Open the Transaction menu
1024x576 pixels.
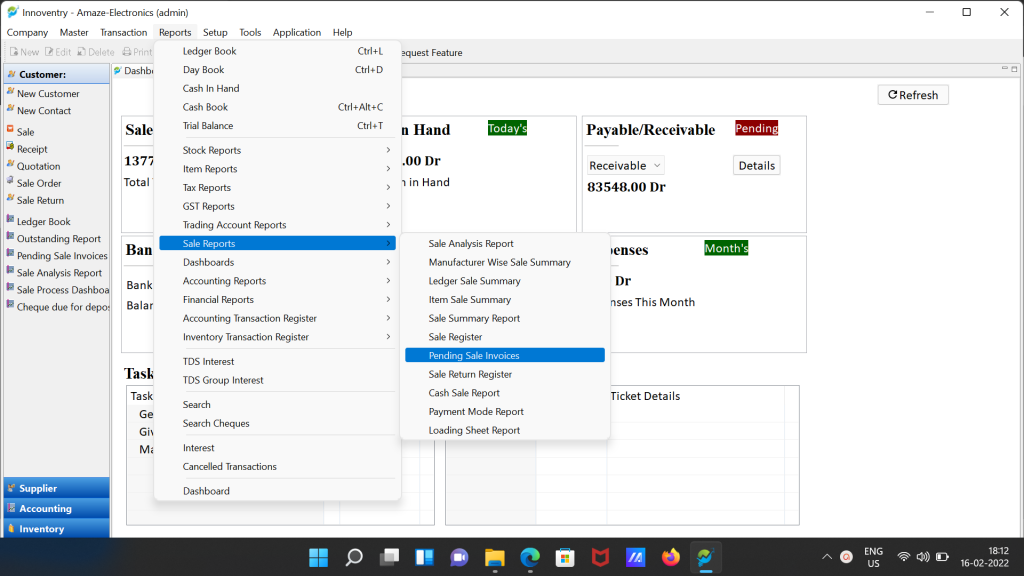coord(123,32)
